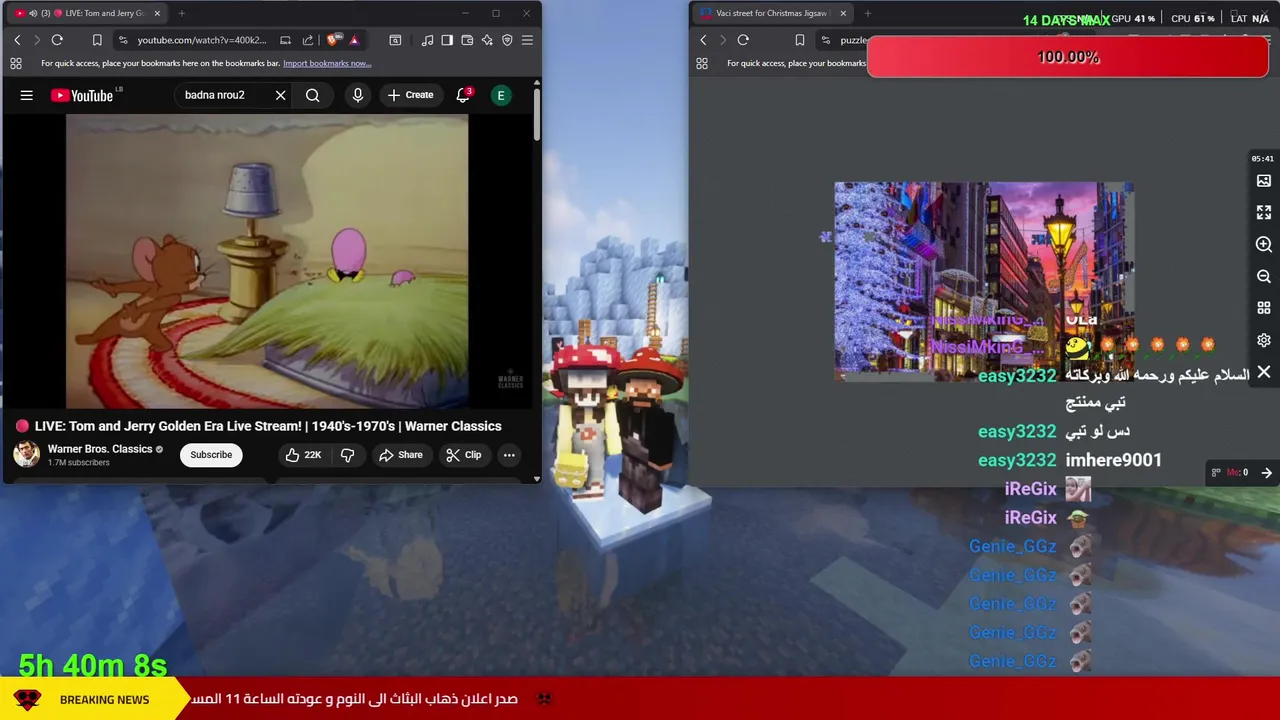Zoom in on the jigsaw puzzle
This screenshot has width=1280, height=720.
(x=1264, y=245)
